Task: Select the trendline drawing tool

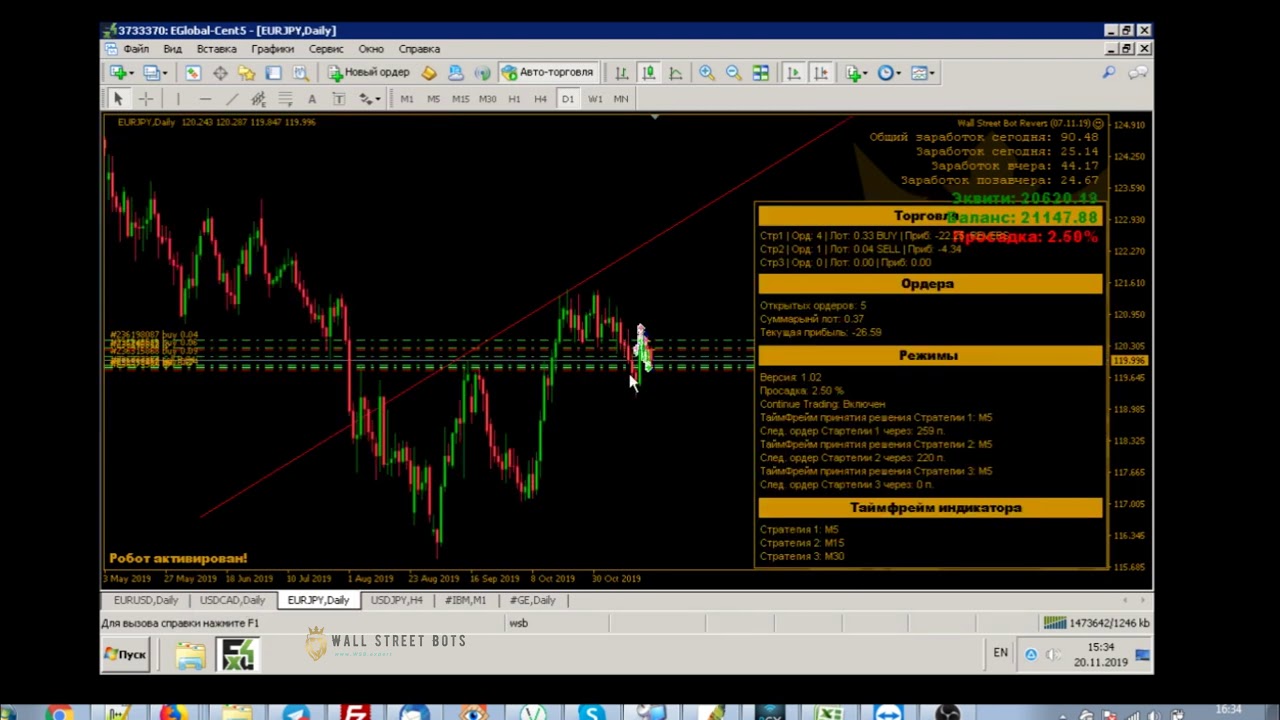Action: 232,99
